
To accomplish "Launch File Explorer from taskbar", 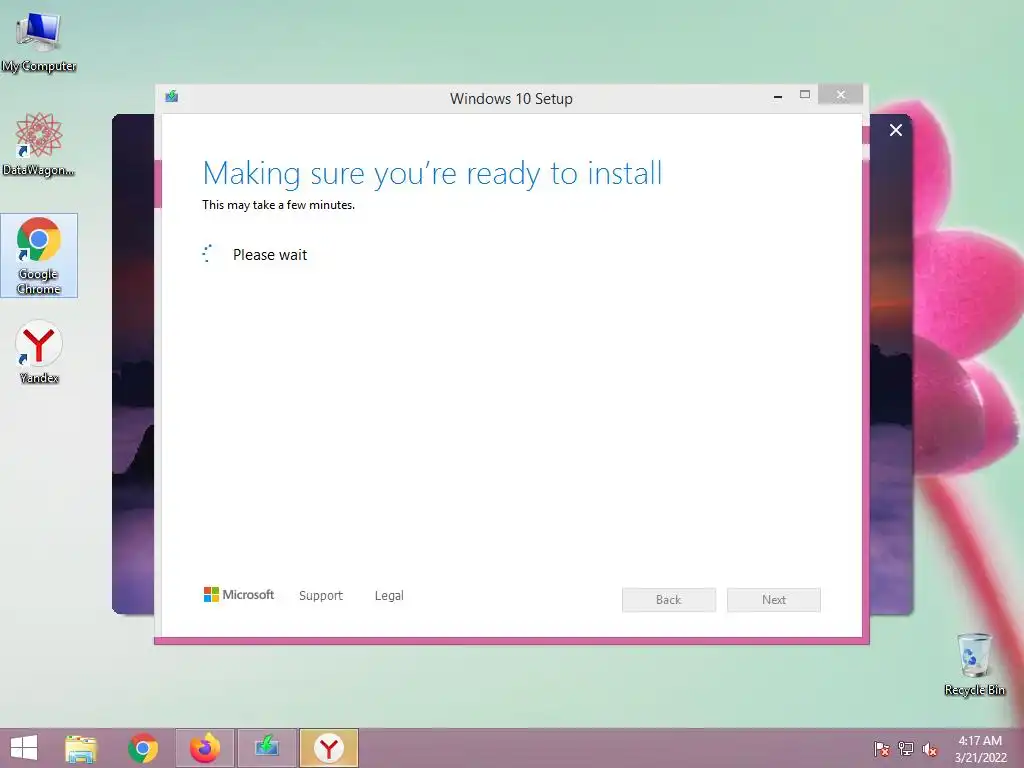I will pyautogui.click(x=81, y=748).
